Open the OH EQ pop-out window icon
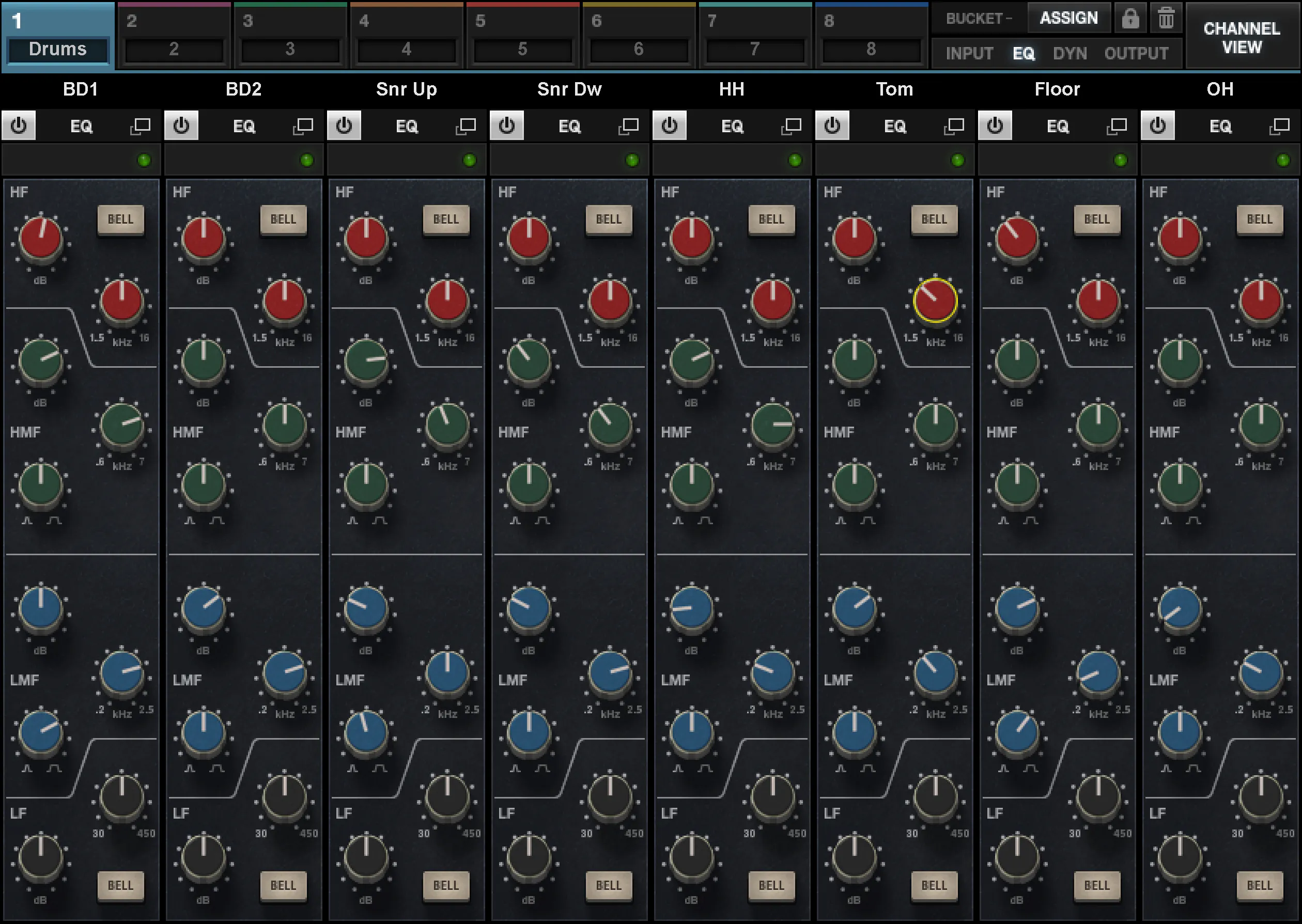The width and height of the screenshot is (1302, 924). [x=1279, y=126]
